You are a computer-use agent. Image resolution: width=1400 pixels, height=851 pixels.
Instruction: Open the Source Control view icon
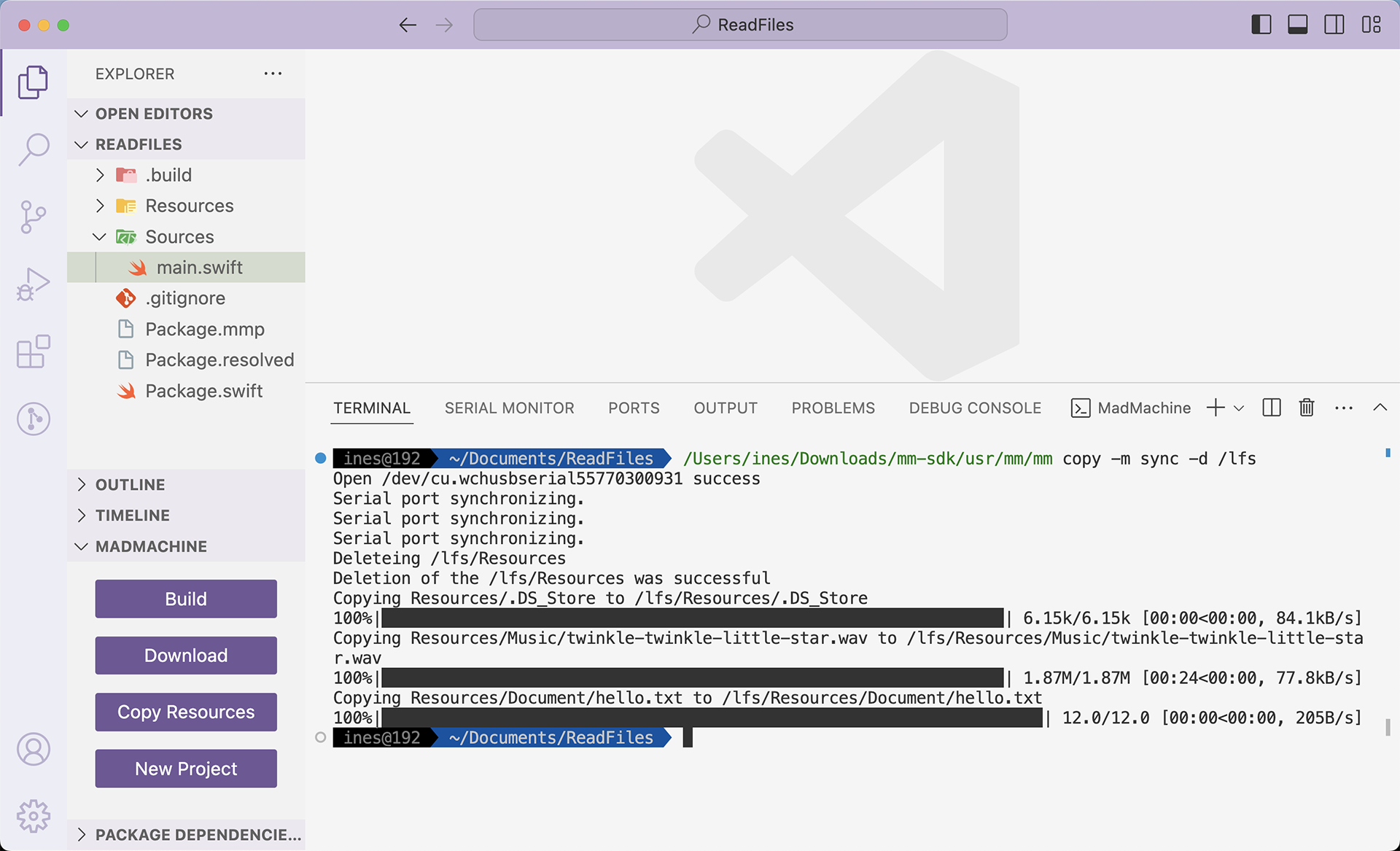click(33, 217)
